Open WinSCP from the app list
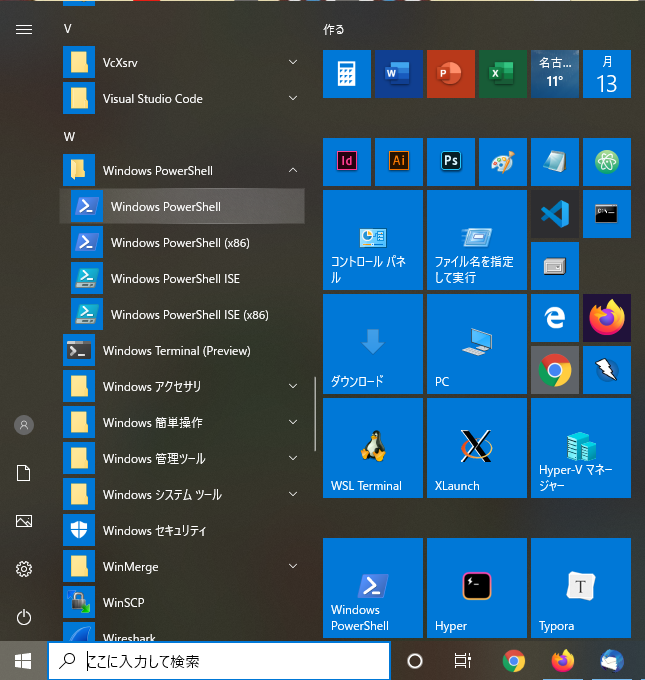The height and width of the screenshot is (680, 645). coord(182,602)
